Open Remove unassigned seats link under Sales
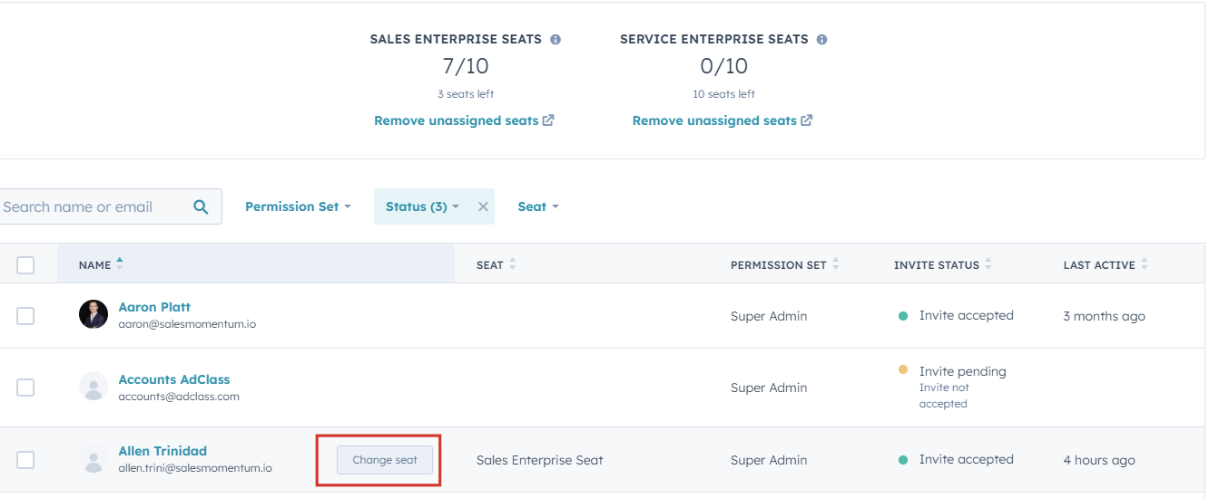This screenshot has width=1212, height=498. click(x=464, y=121)
